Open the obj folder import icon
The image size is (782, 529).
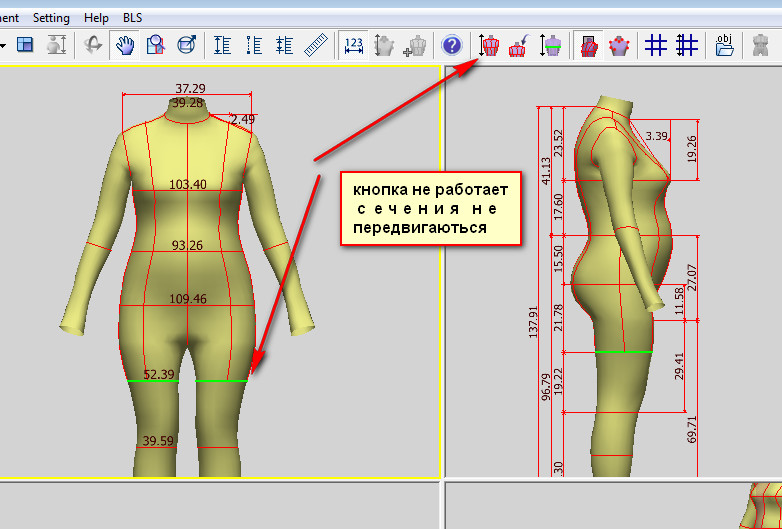[725, 45]
